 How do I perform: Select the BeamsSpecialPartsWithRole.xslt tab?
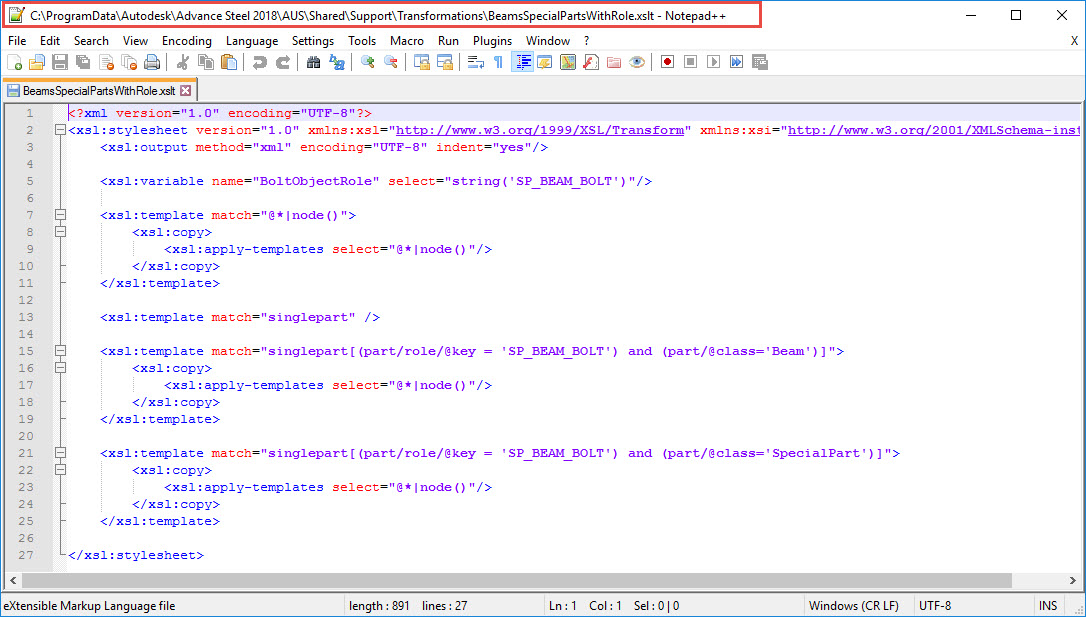[x=94, y=89]
